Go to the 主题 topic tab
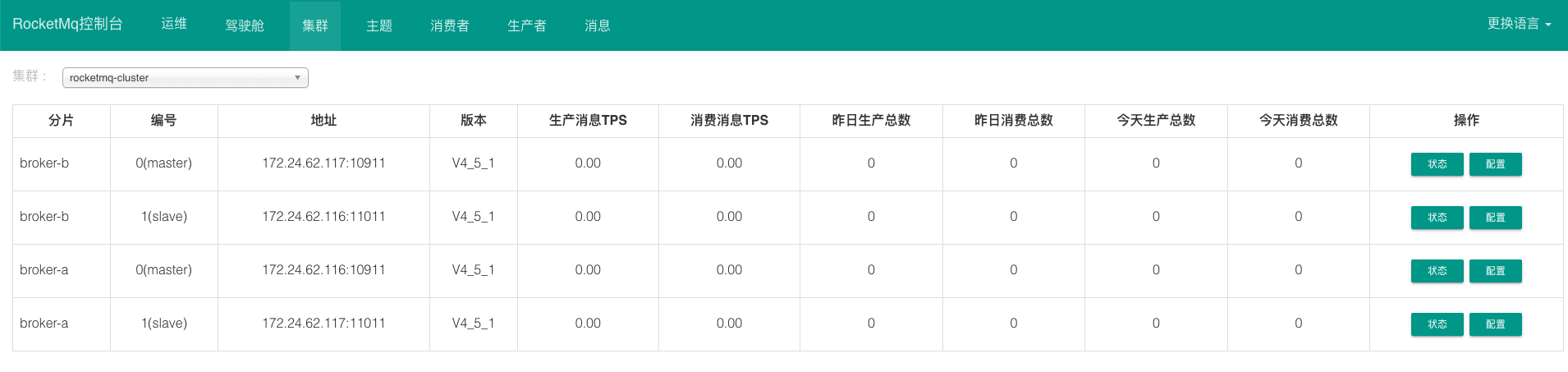The image size is (1568, 372). (x=379, y=25)
